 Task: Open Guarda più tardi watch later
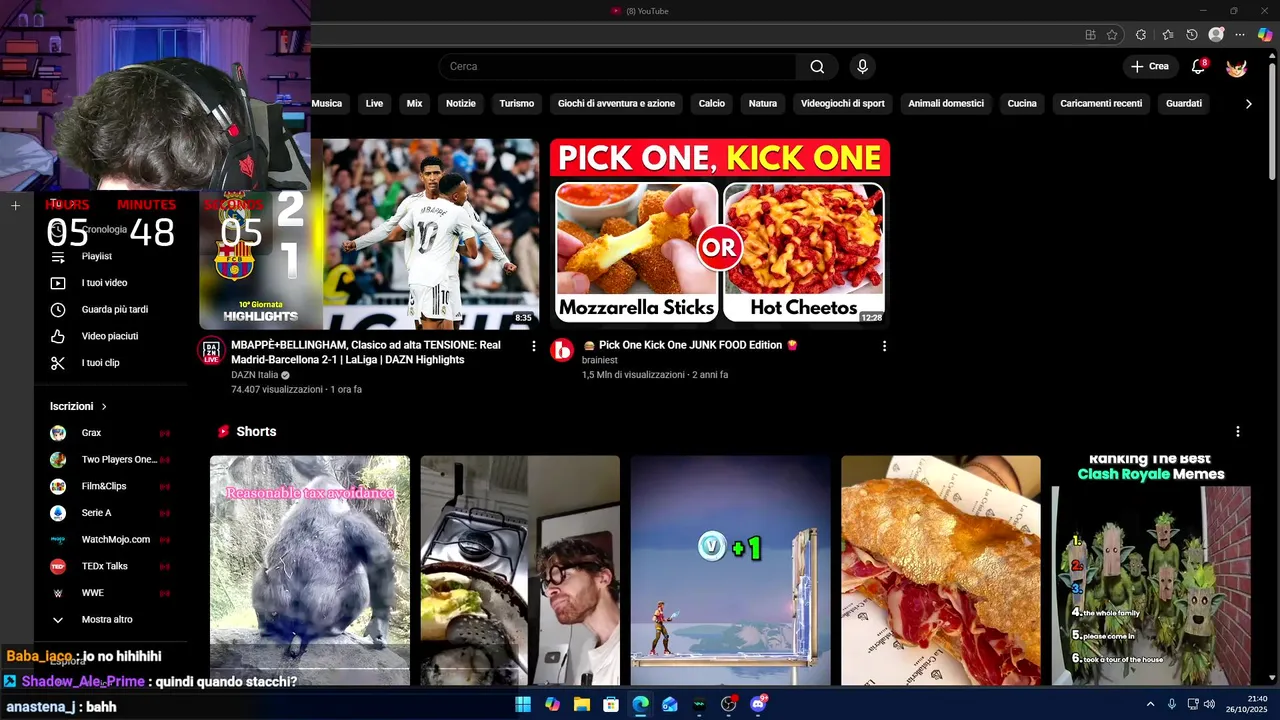[114, 310]
